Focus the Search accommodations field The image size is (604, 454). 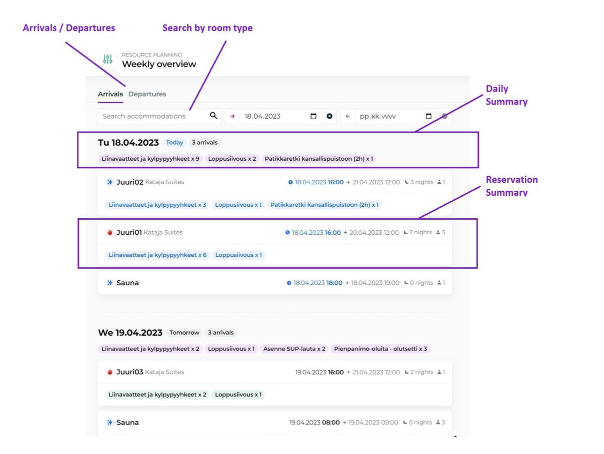150,116
